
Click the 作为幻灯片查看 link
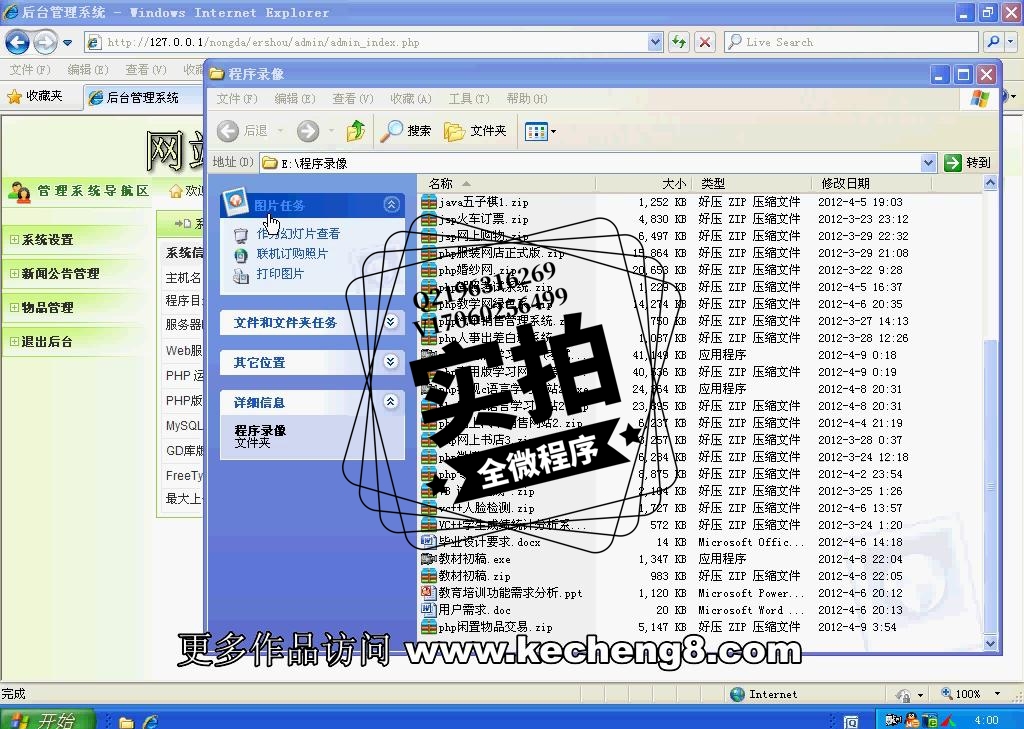tap(298, 233)
